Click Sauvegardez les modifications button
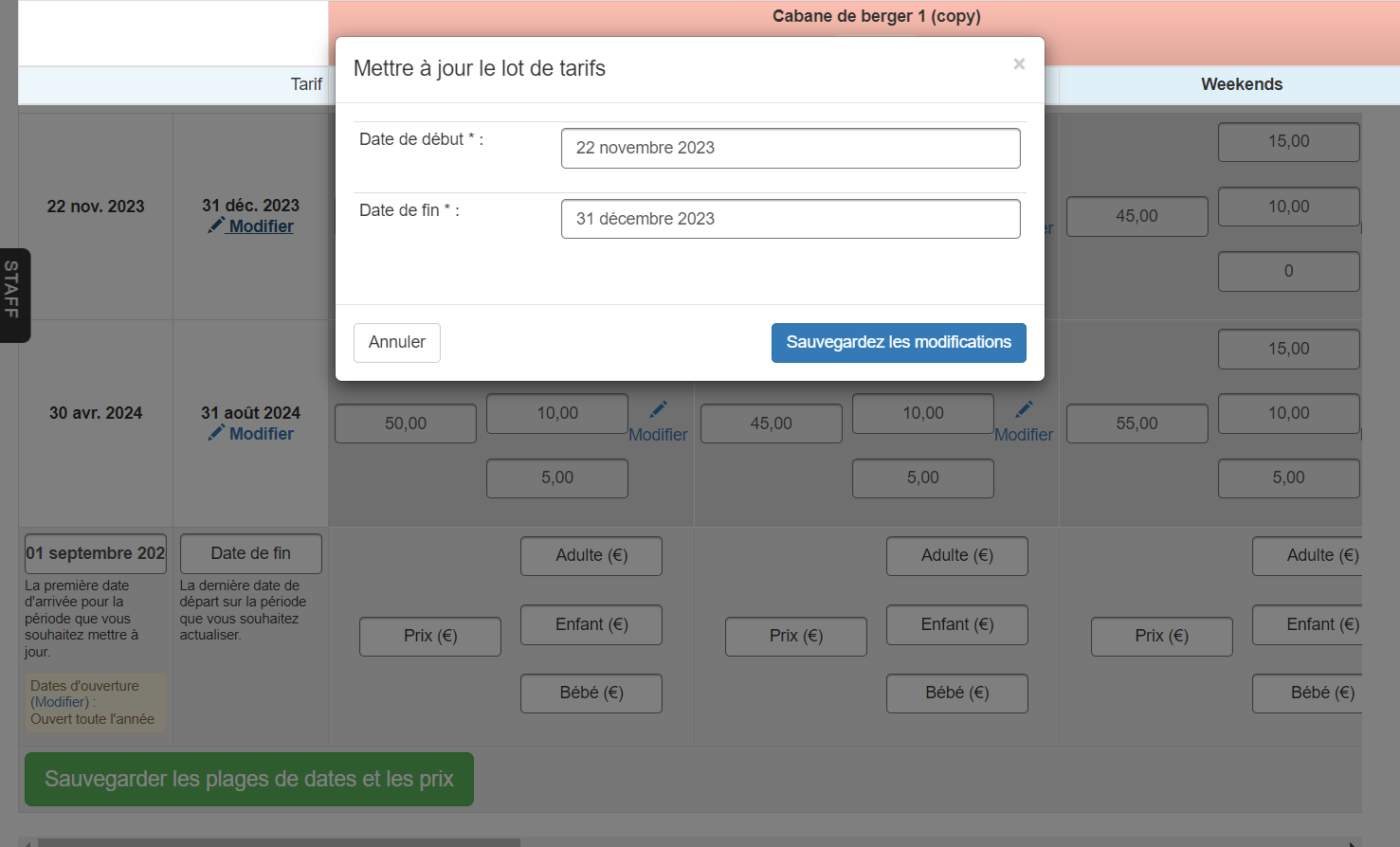 coord(899,342)
